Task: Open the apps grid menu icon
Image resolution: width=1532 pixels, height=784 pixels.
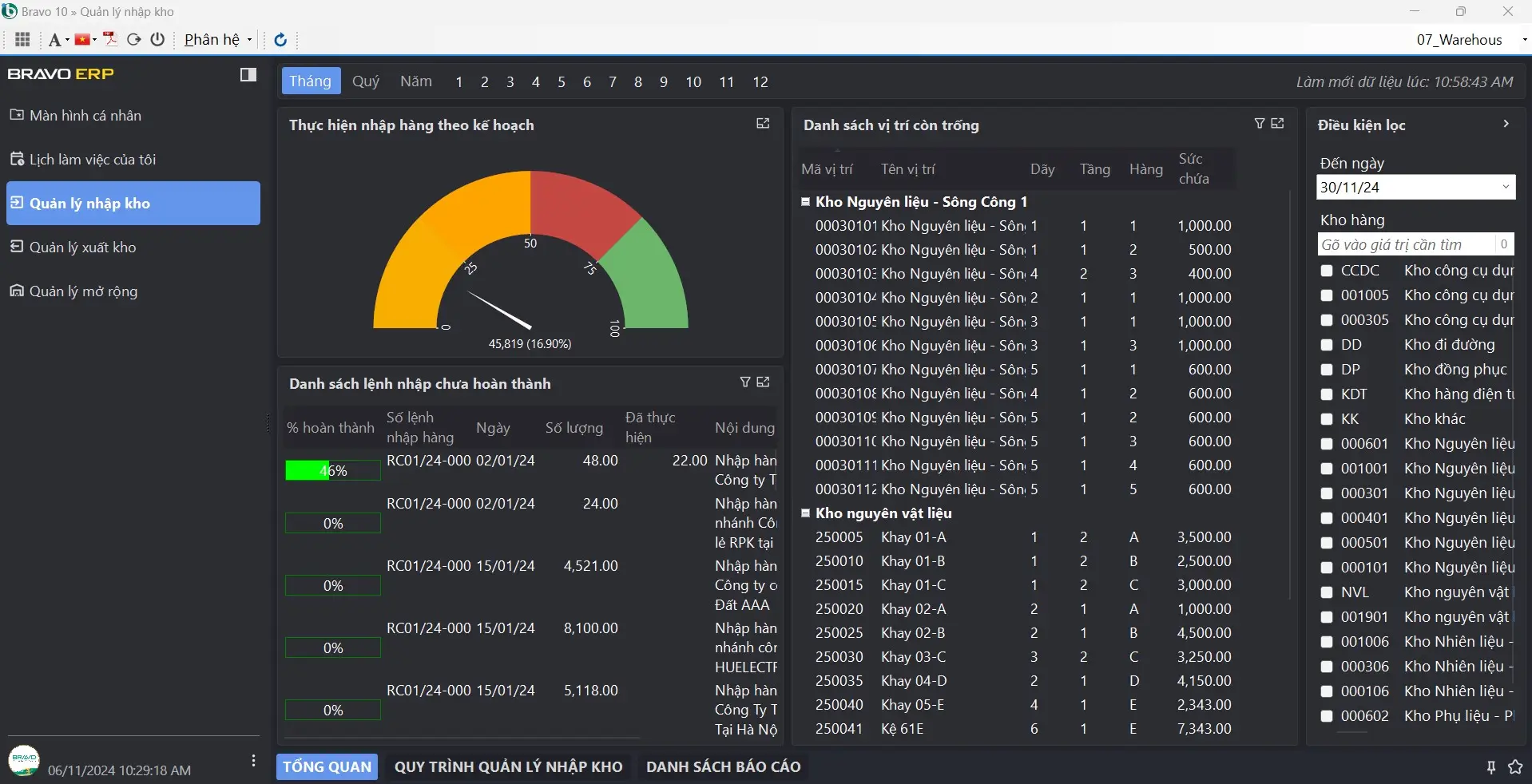Action: point(22,39)
